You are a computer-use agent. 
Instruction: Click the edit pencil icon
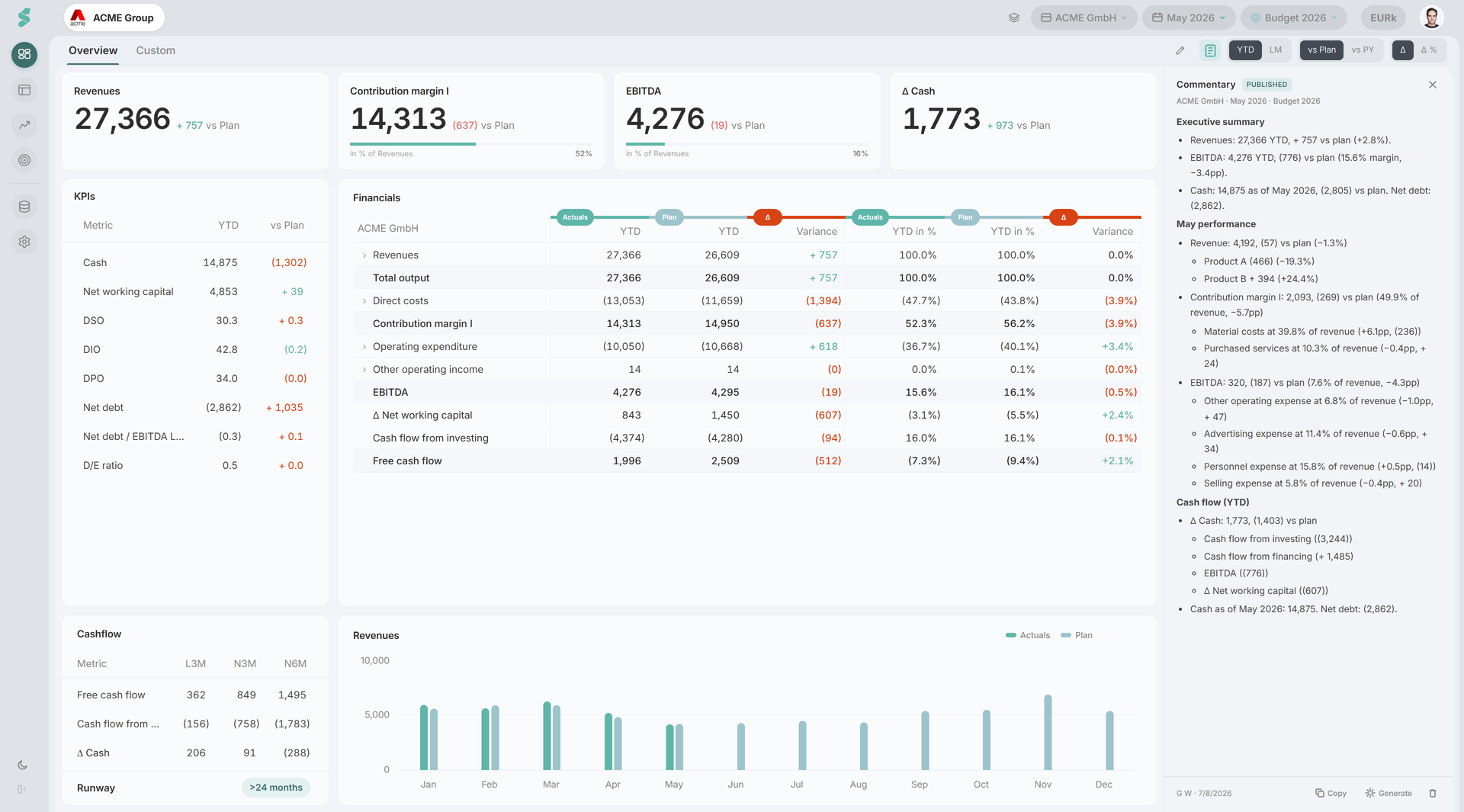[1180, 50]
